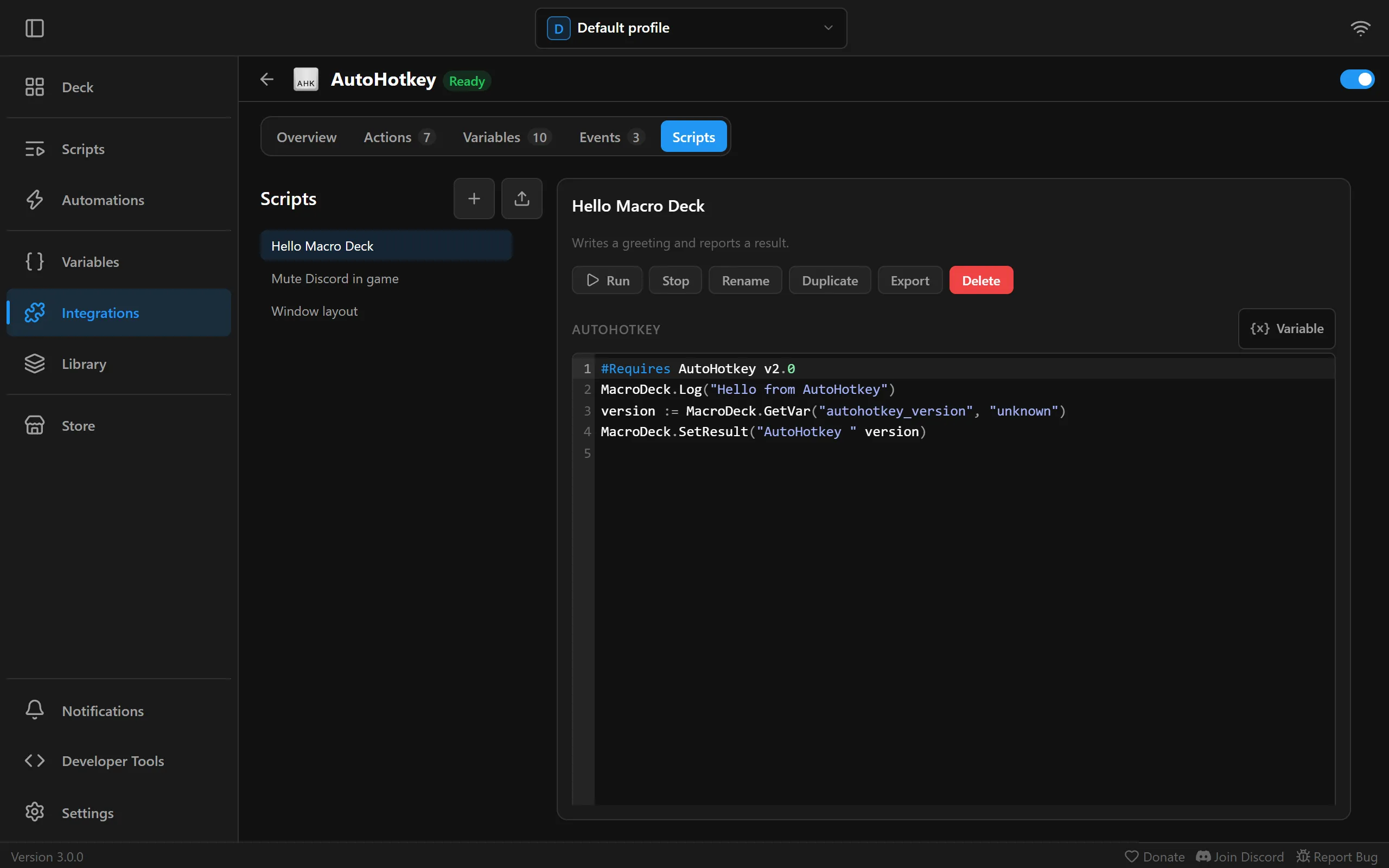Open the integration's Variables tab
This screenshot has height=868, width=1389.
pyautogui.click(x=507, y=137)
